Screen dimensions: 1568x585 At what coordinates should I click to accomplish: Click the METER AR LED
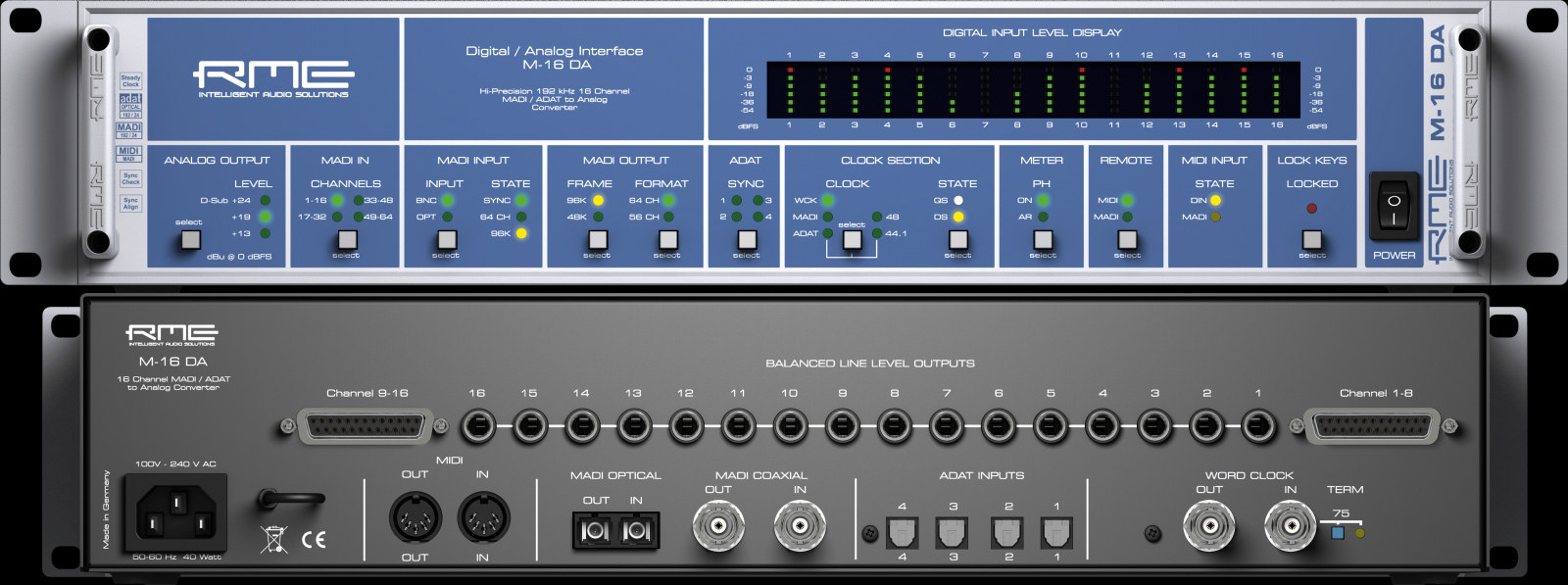tap(1044, 217)
